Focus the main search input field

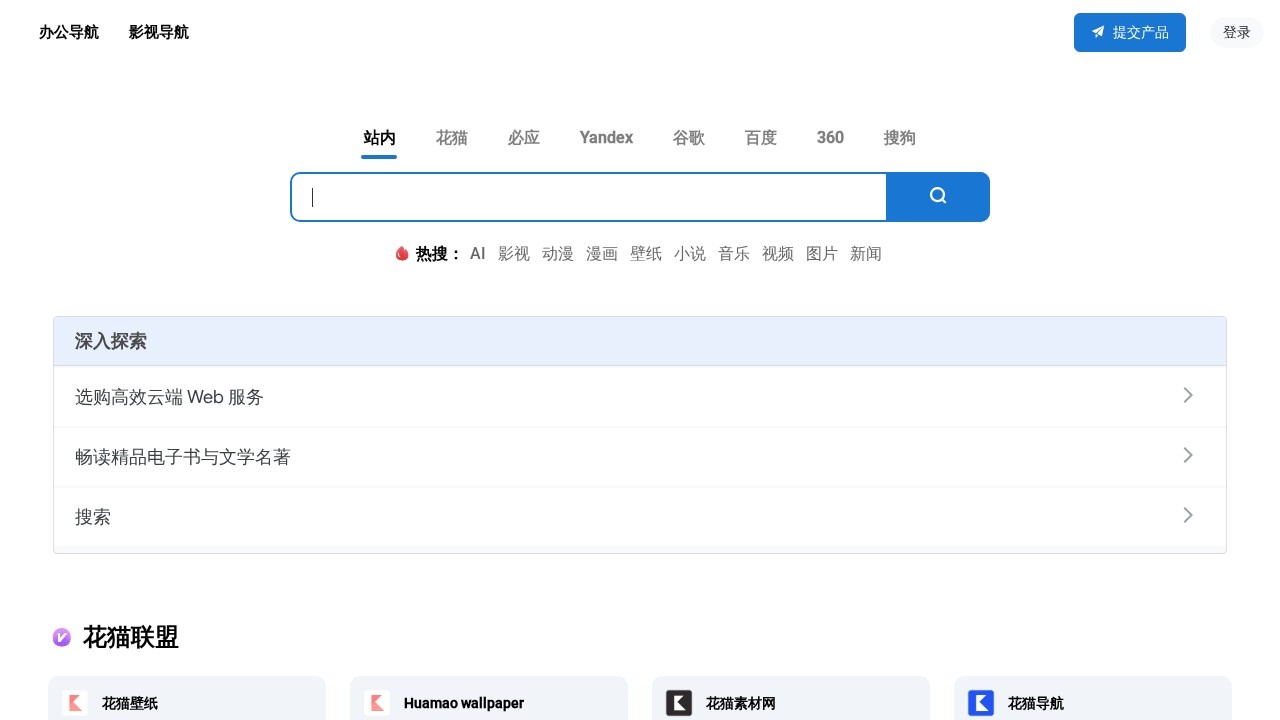pos(589,197)
